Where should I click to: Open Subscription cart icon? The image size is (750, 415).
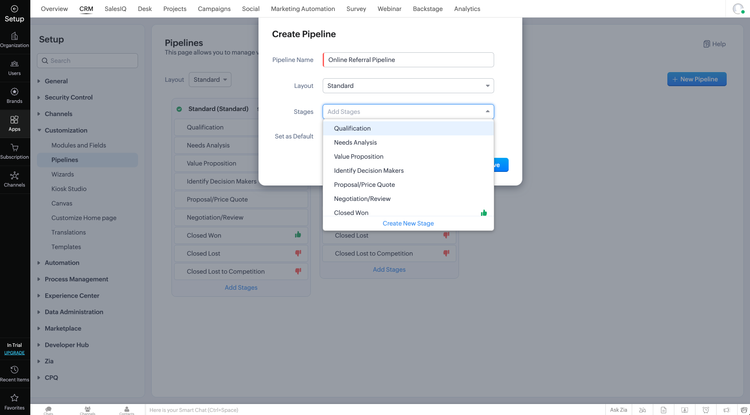[x=14, y=148]
